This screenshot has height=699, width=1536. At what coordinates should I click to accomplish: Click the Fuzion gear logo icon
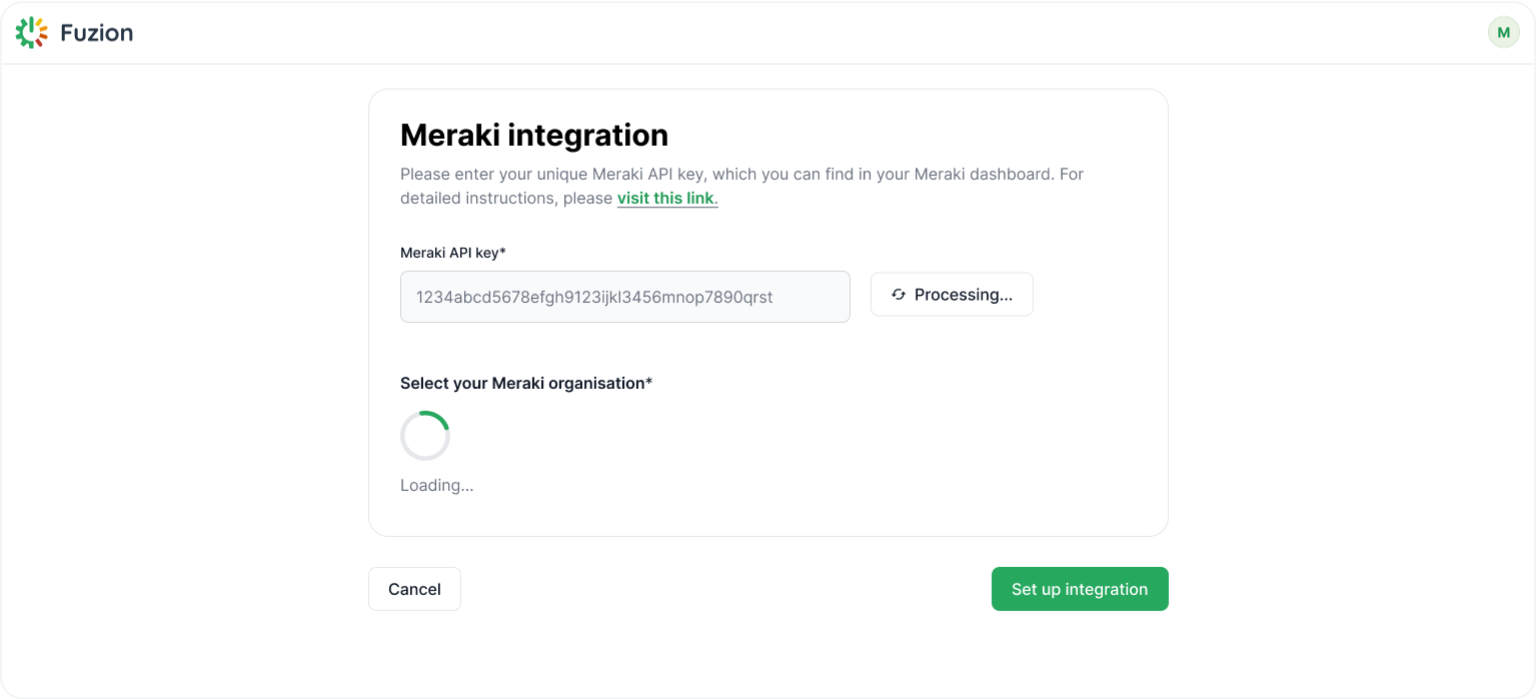tap(31, 33)
